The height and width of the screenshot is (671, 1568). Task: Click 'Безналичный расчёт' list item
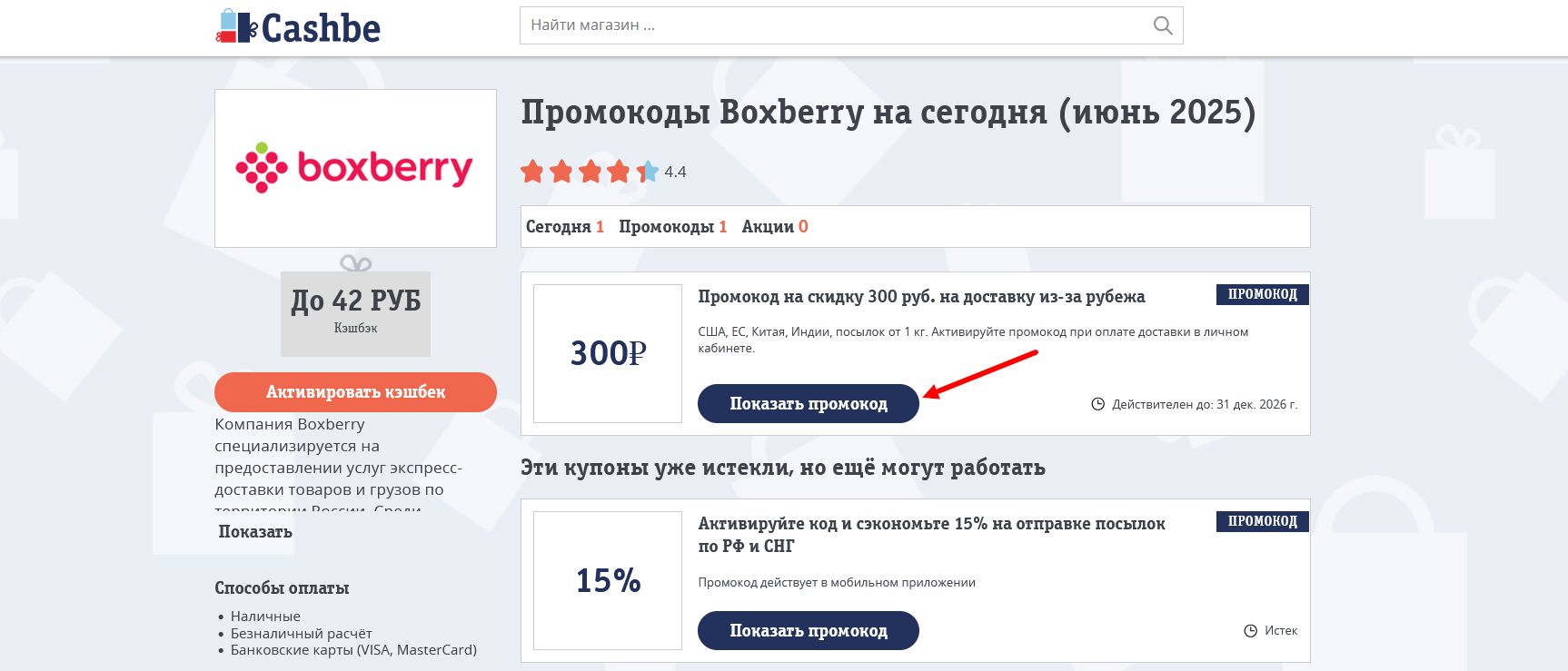302,634
